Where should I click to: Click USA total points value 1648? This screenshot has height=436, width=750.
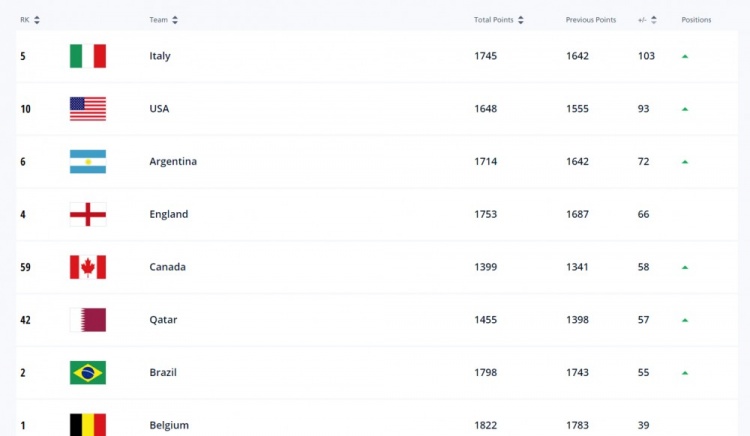485,109
